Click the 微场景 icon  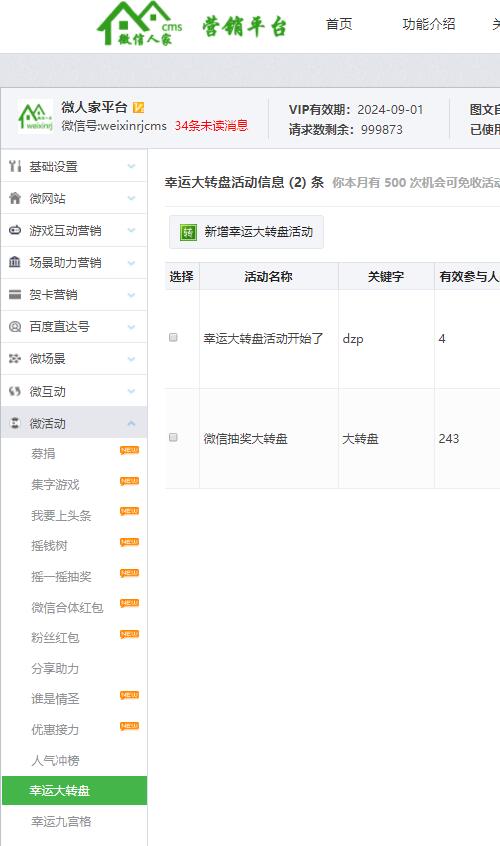pos(15,358)
